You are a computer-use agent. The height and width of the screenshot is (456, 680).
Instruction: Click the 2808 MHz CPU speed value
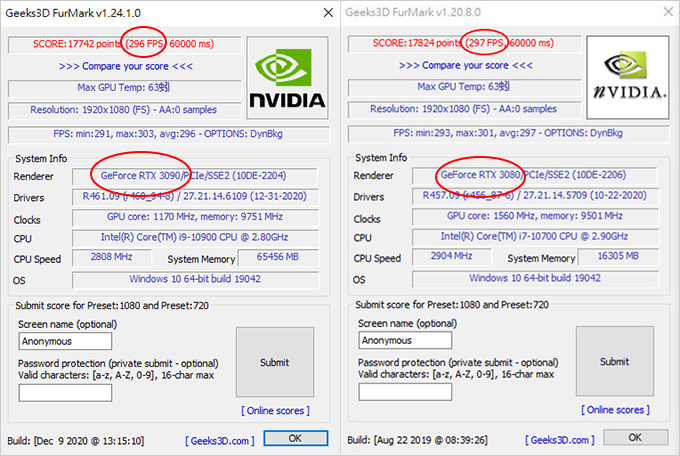pos(111,257)
